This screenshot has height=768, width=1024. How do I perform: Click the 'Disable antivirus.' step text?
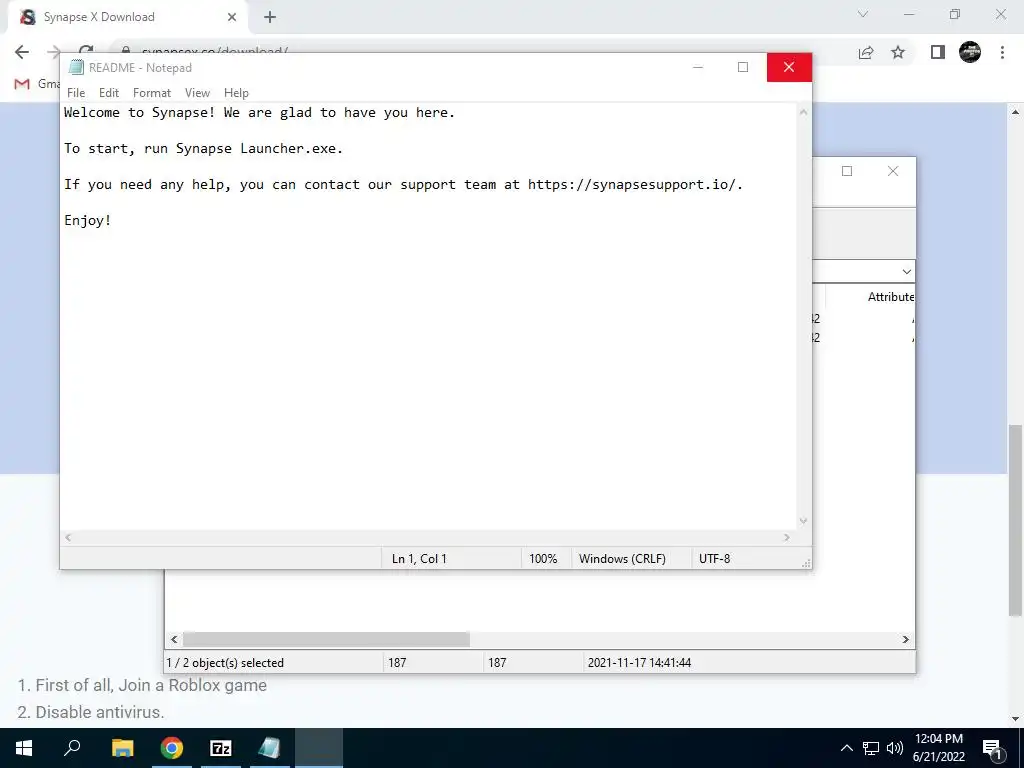coord(100,712)
